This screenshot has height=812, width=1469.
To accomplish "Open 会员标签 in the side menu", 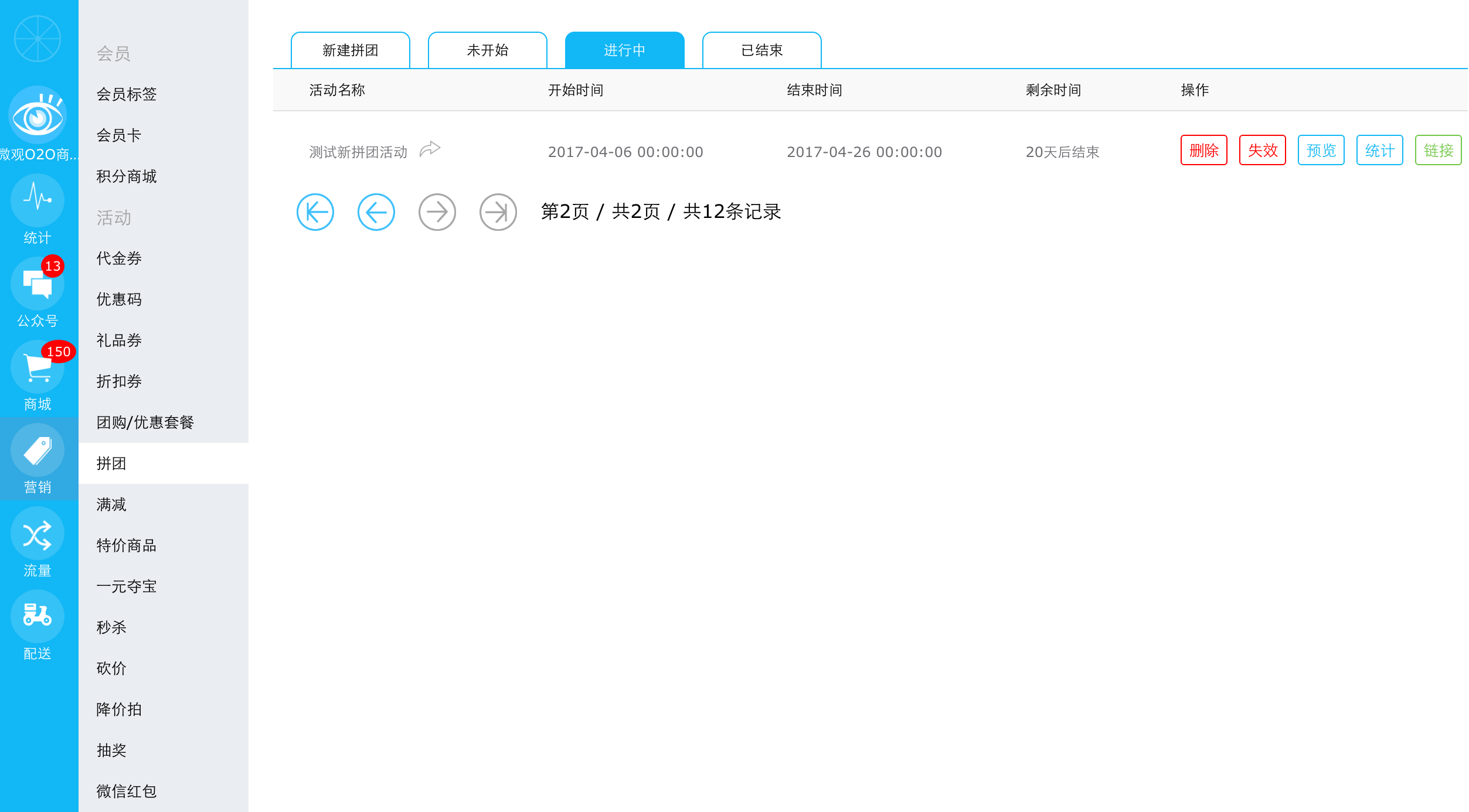I will click(x=164, y=94).
